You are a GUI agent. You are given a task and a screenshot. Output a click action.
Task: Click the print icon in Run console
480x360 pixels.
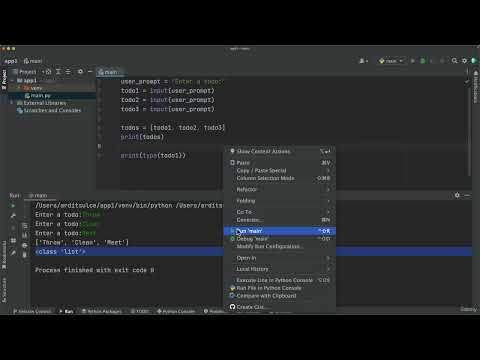(x=25, y=245)
